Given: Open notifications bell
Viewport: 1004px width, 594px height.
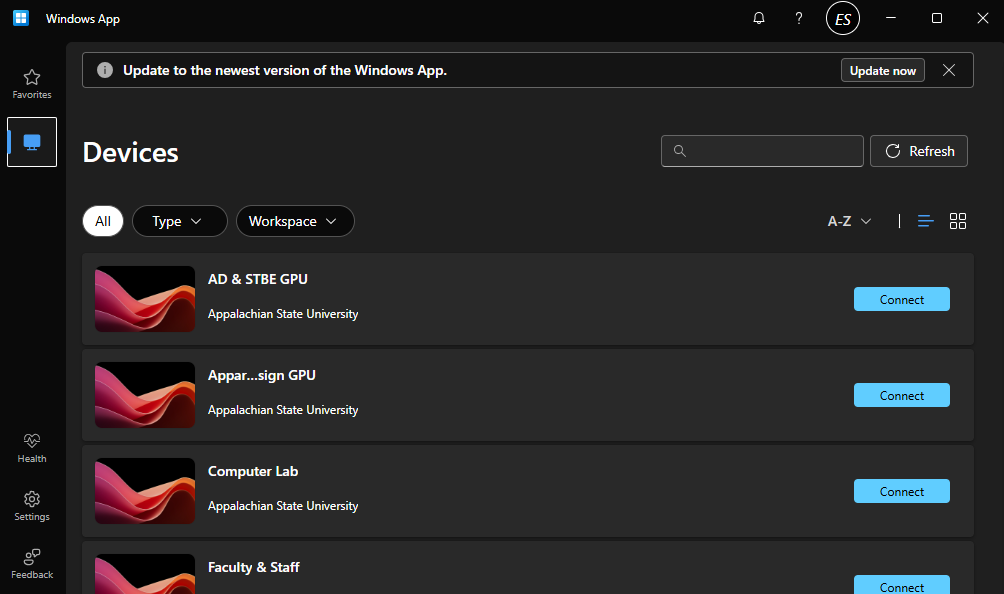Looking at the screenshot, I should click(759, 18).
